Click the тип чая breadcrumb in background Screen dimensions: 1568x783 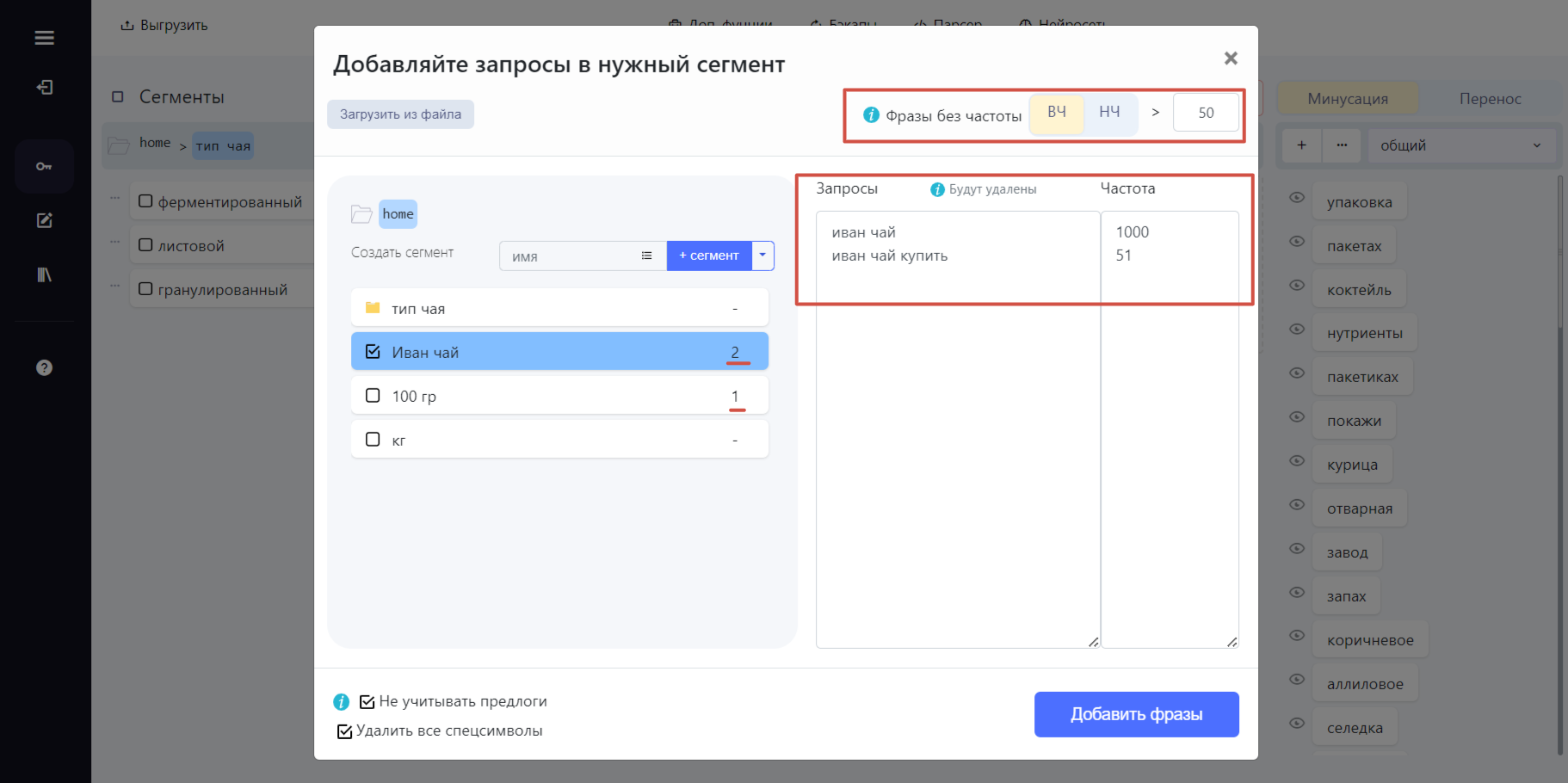[223, 145]
